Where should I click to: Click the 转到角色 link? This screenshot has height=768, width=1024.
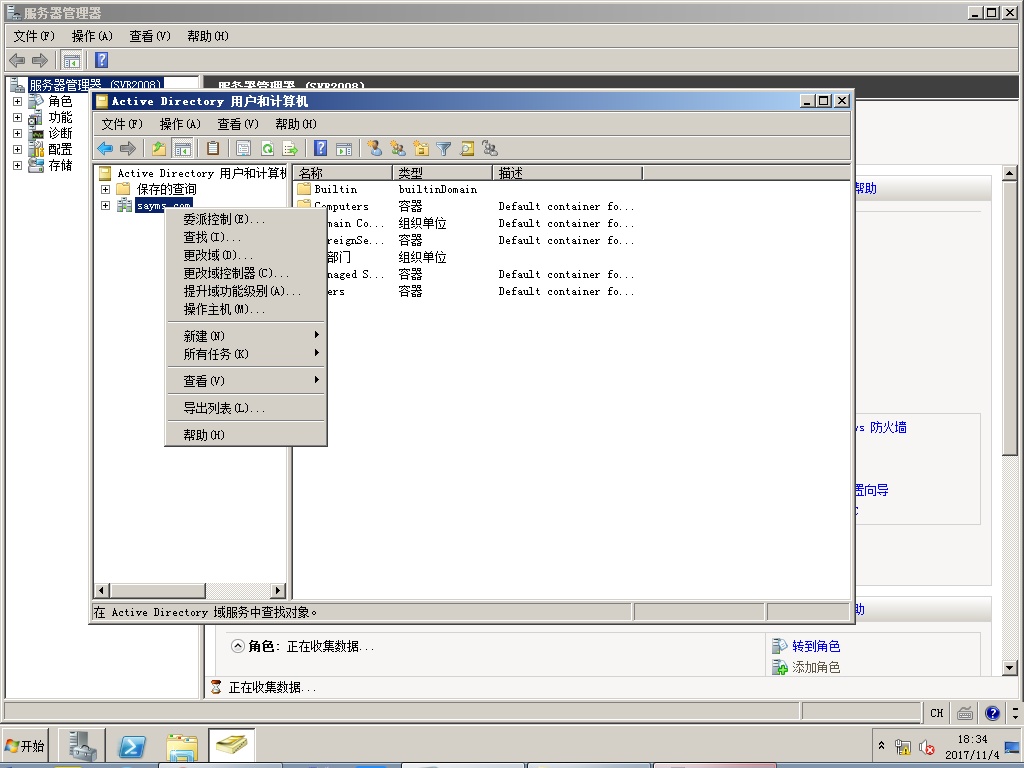coord(815,646)
